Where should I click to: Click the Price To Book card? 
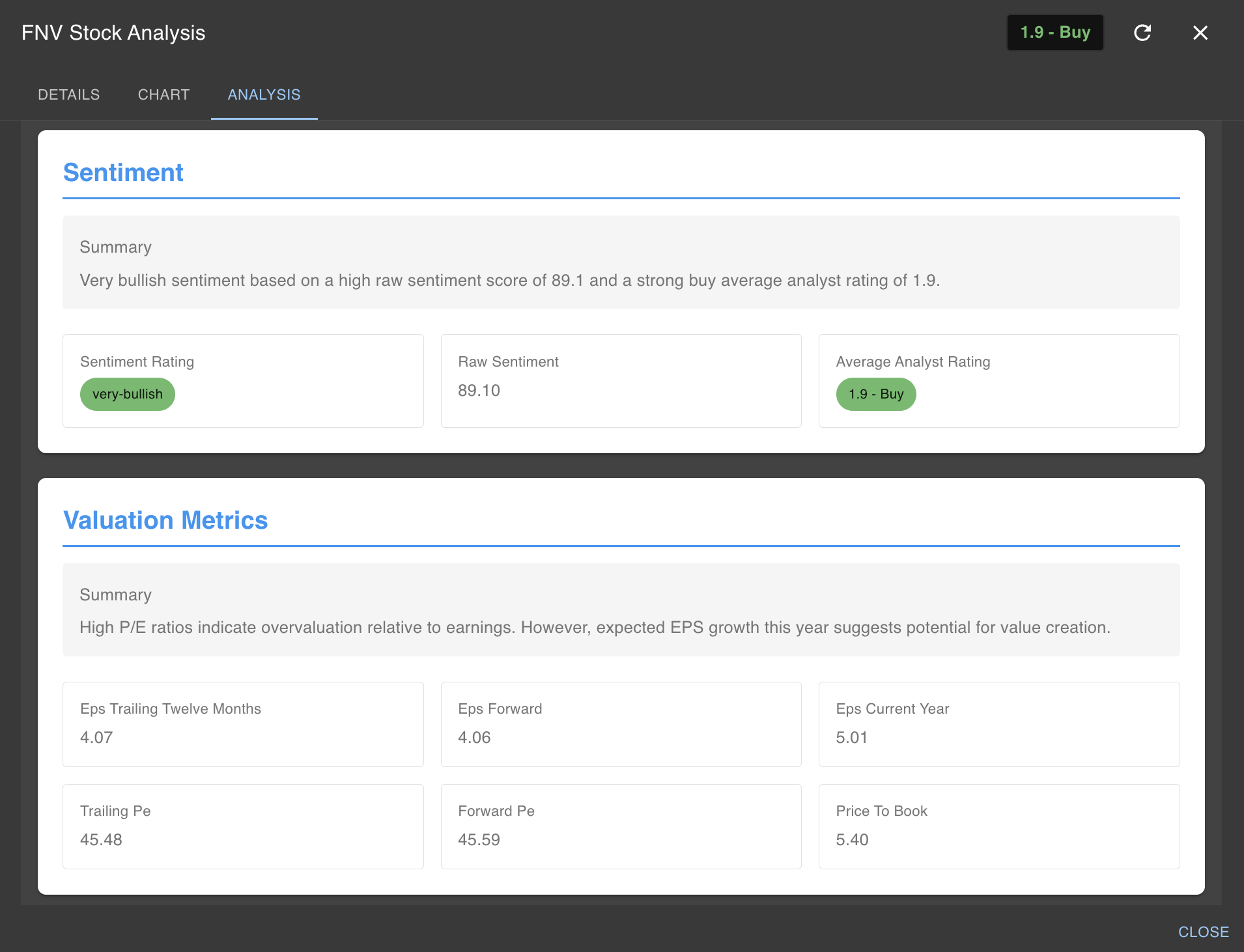point(999,826)
